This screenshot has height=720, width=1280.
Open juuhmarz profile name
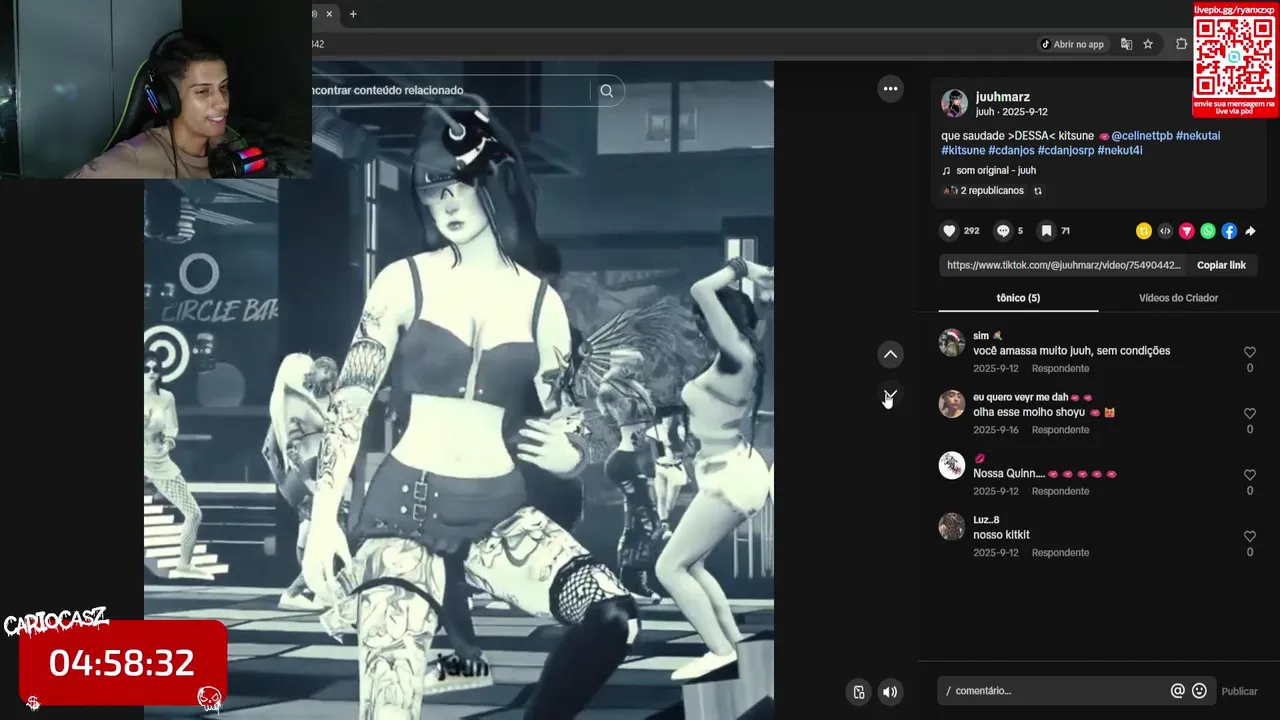coord(1003,97)
